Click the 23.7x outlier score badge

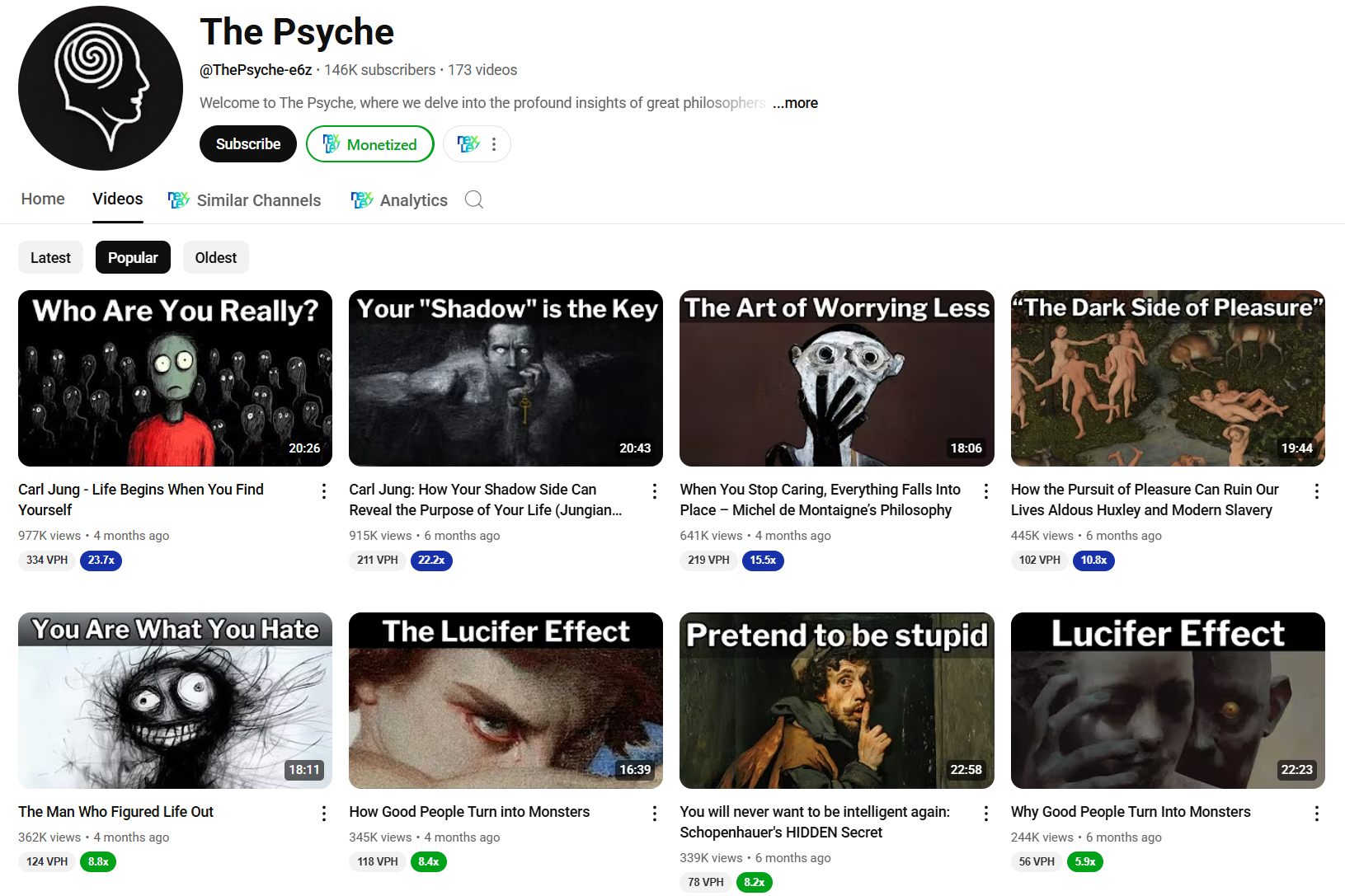101,561
